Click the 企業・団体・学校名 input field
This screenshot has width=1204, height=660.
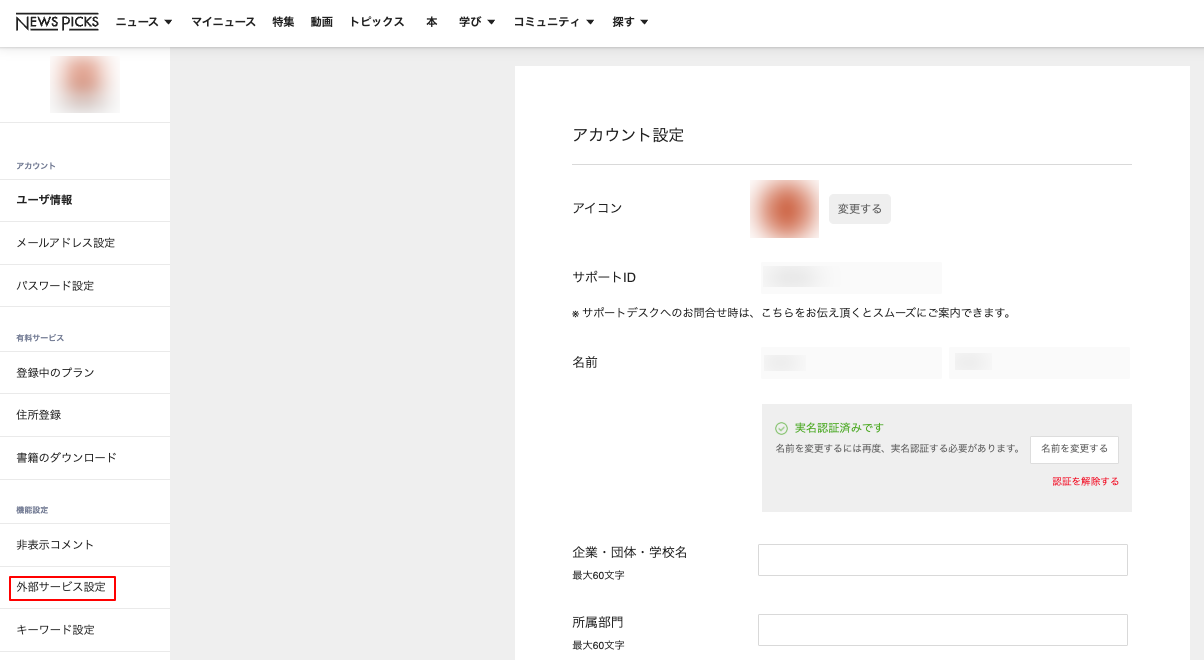[943, 559]
